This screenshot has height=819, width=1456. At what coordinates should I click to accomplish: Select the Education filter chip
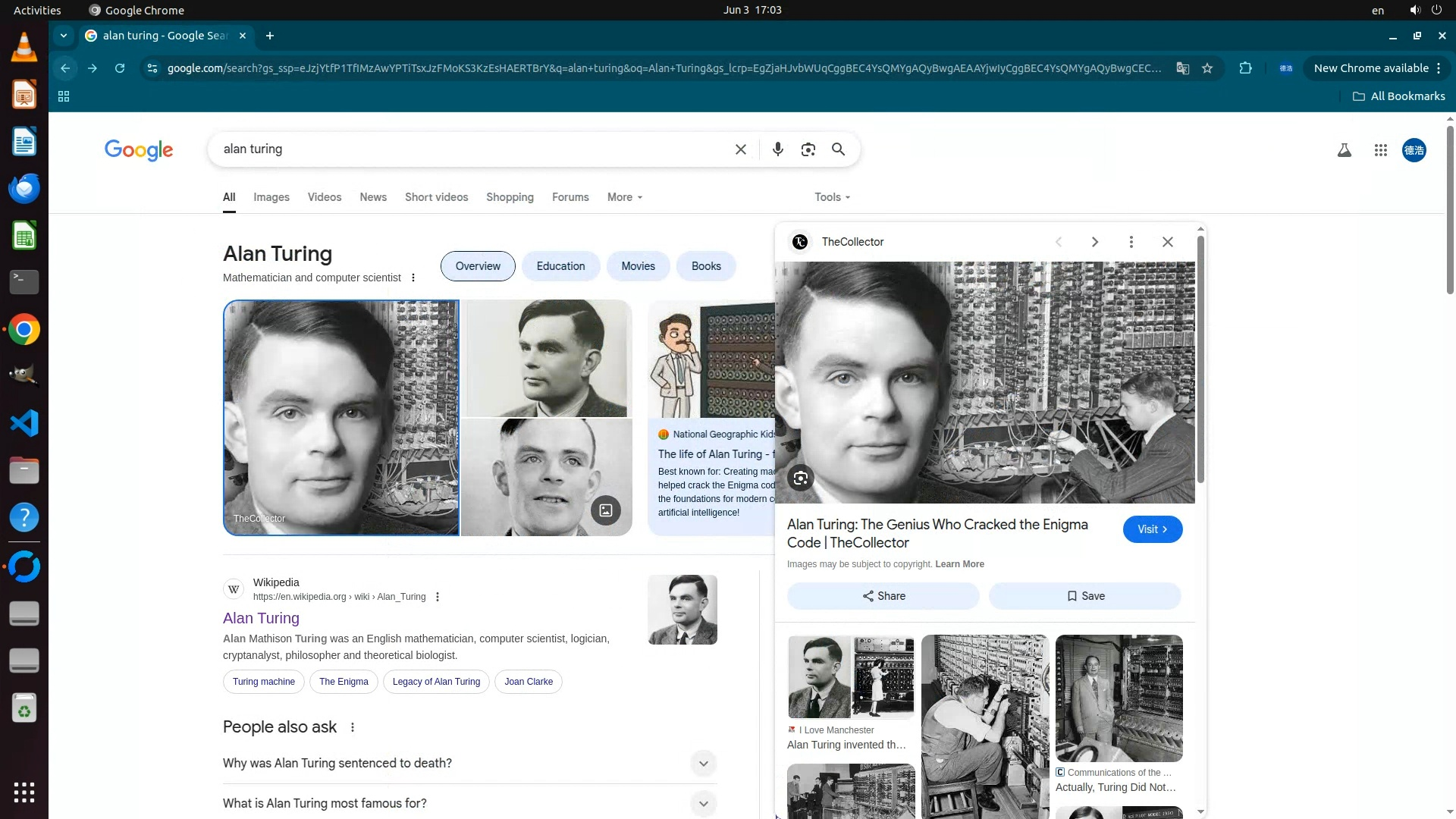pyautogui.click(x=560, y=266)
